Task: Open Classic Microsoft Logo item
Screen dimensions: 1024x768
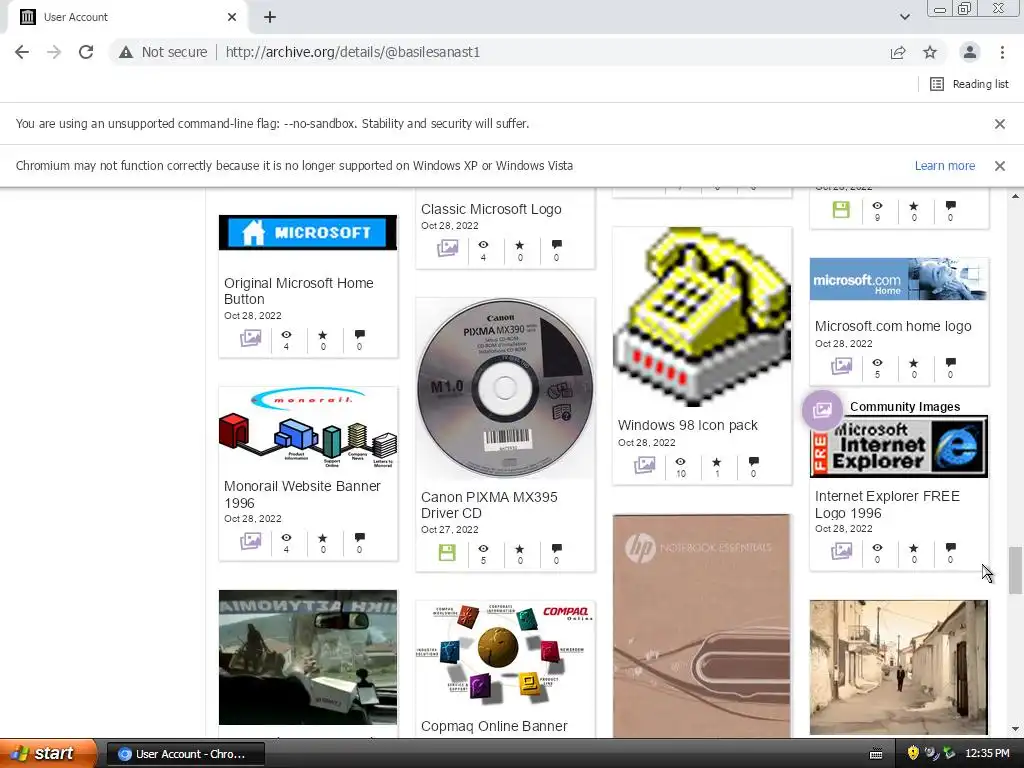Action: tap(491, 209)
